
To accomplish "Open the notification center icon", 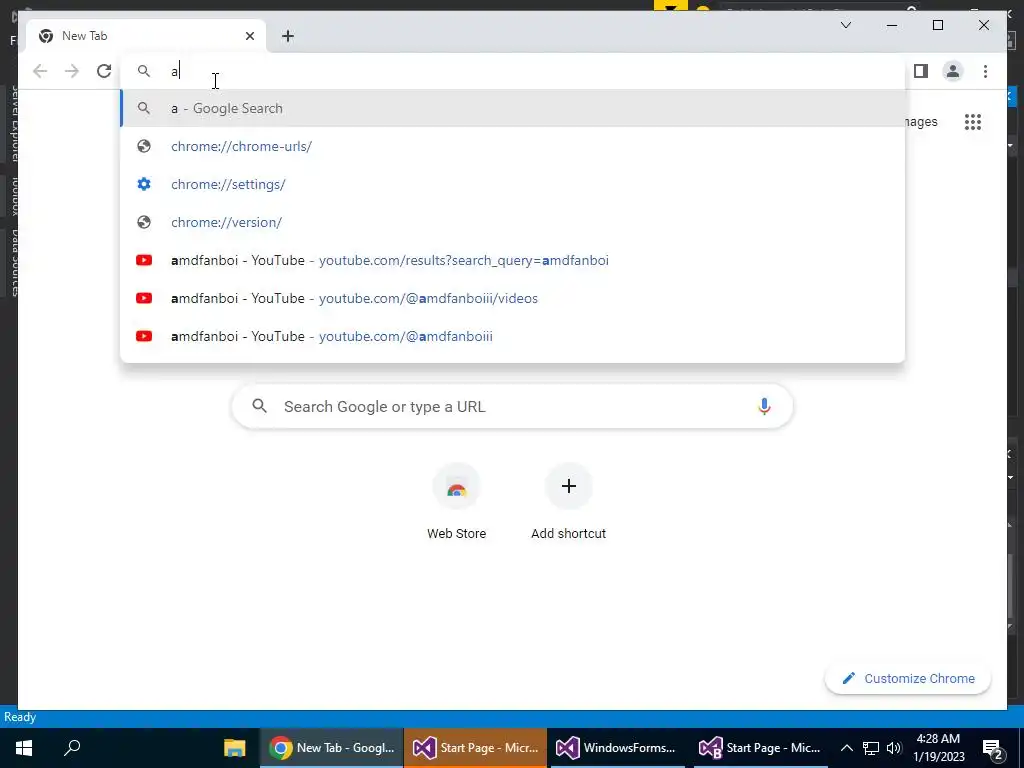I will point(993,748).
